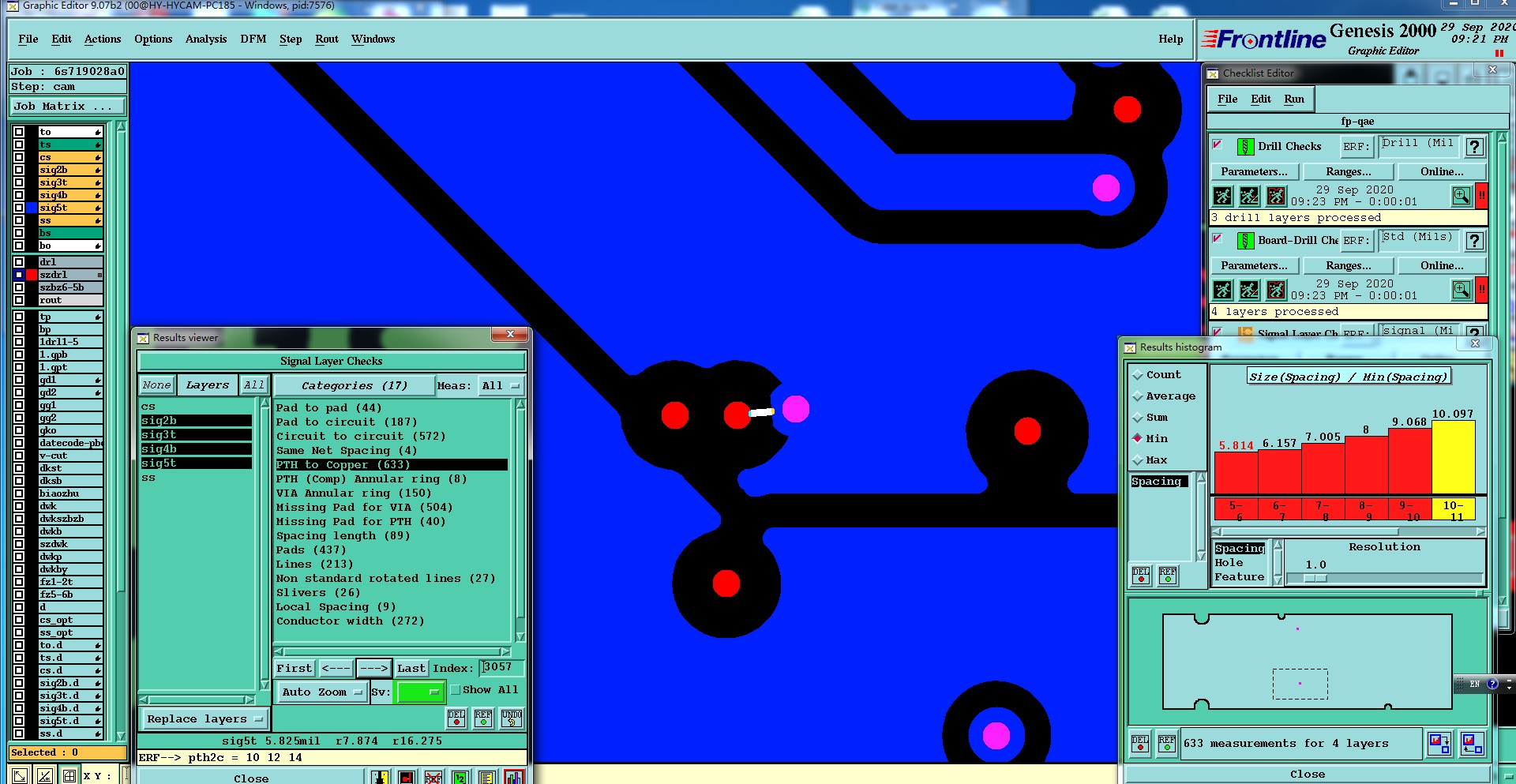
Task: Click help question mark for Drill Checks
Action: 1474,147
